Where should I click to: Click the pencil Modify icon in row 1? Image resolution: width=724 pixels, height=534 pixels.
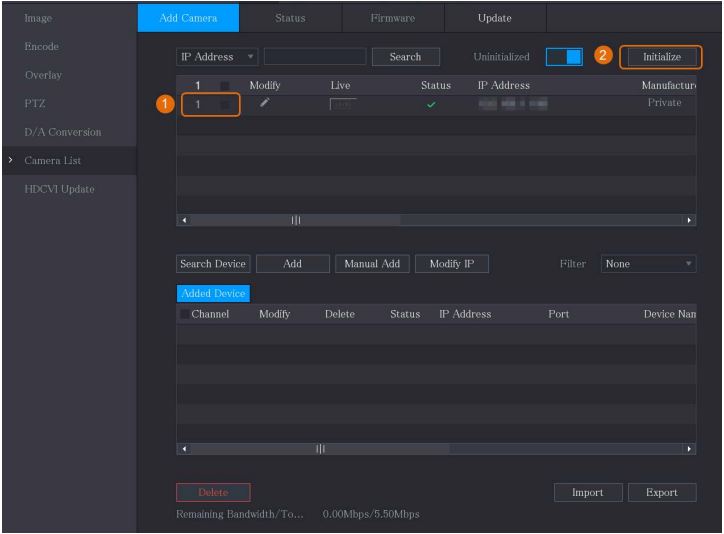tap(264, 103)
